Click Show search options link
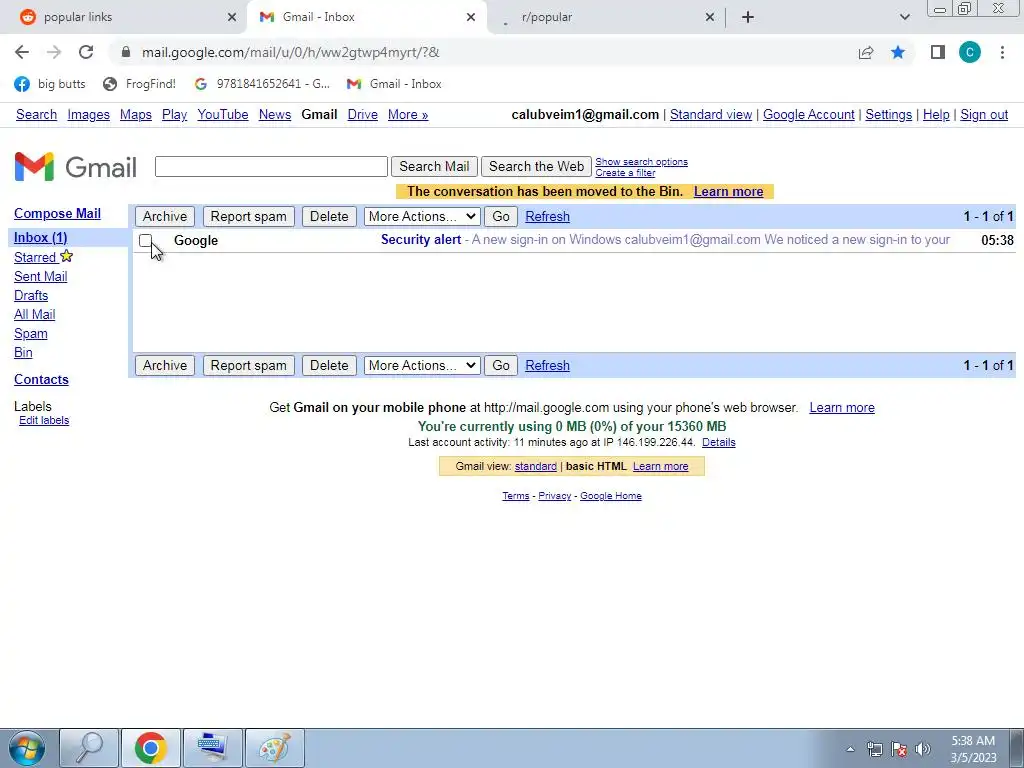Screen dimensions: 1024x768 [x=641, y=161]
